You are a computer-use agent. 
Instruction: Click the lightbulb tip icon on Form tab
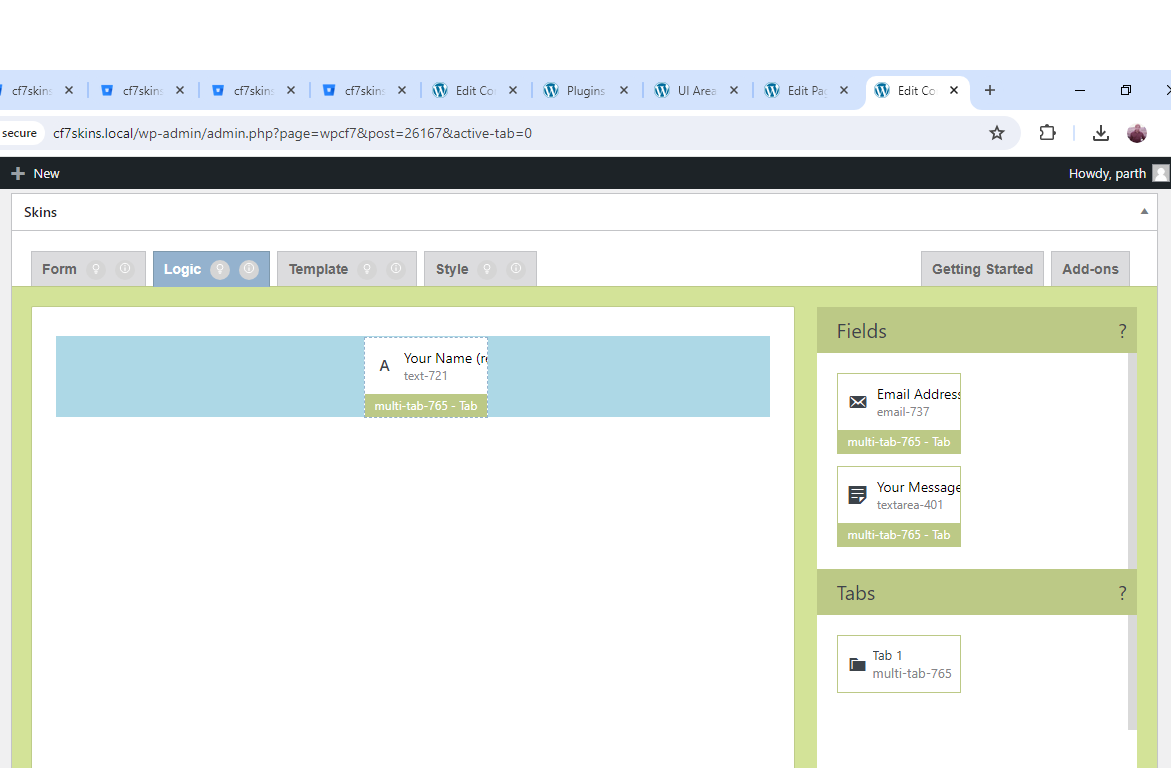tap(96, 269)
